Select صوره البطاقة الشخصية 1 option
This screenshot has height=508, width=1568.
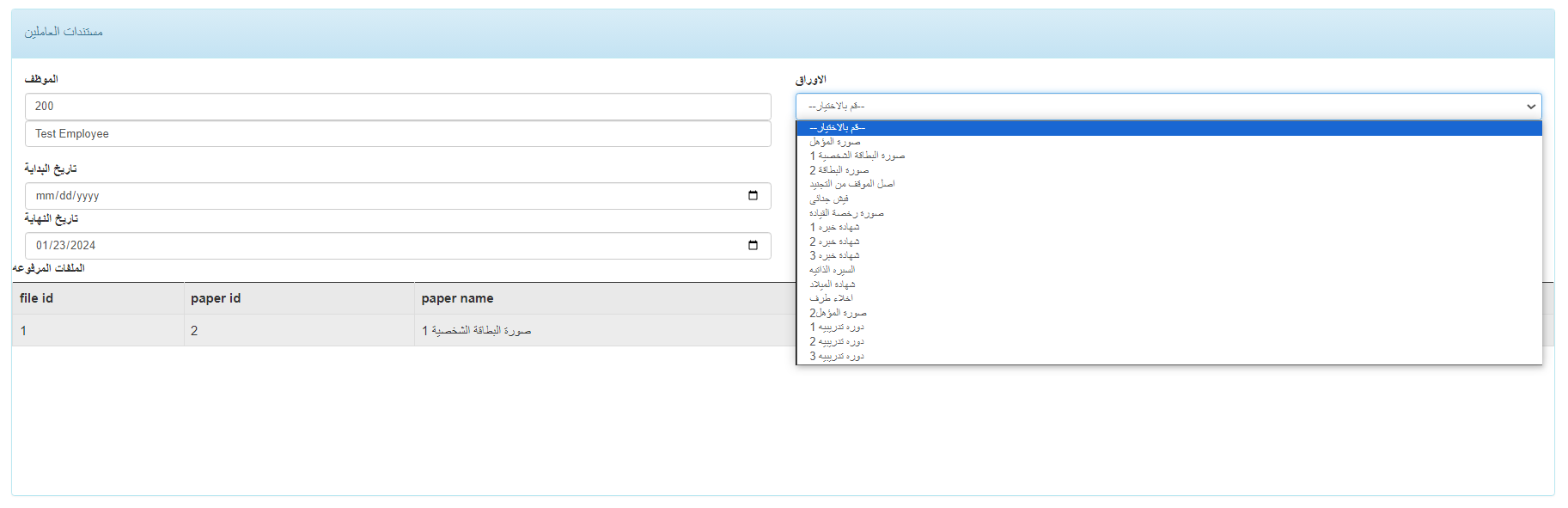pyautogui.click(x=857, y=156)
